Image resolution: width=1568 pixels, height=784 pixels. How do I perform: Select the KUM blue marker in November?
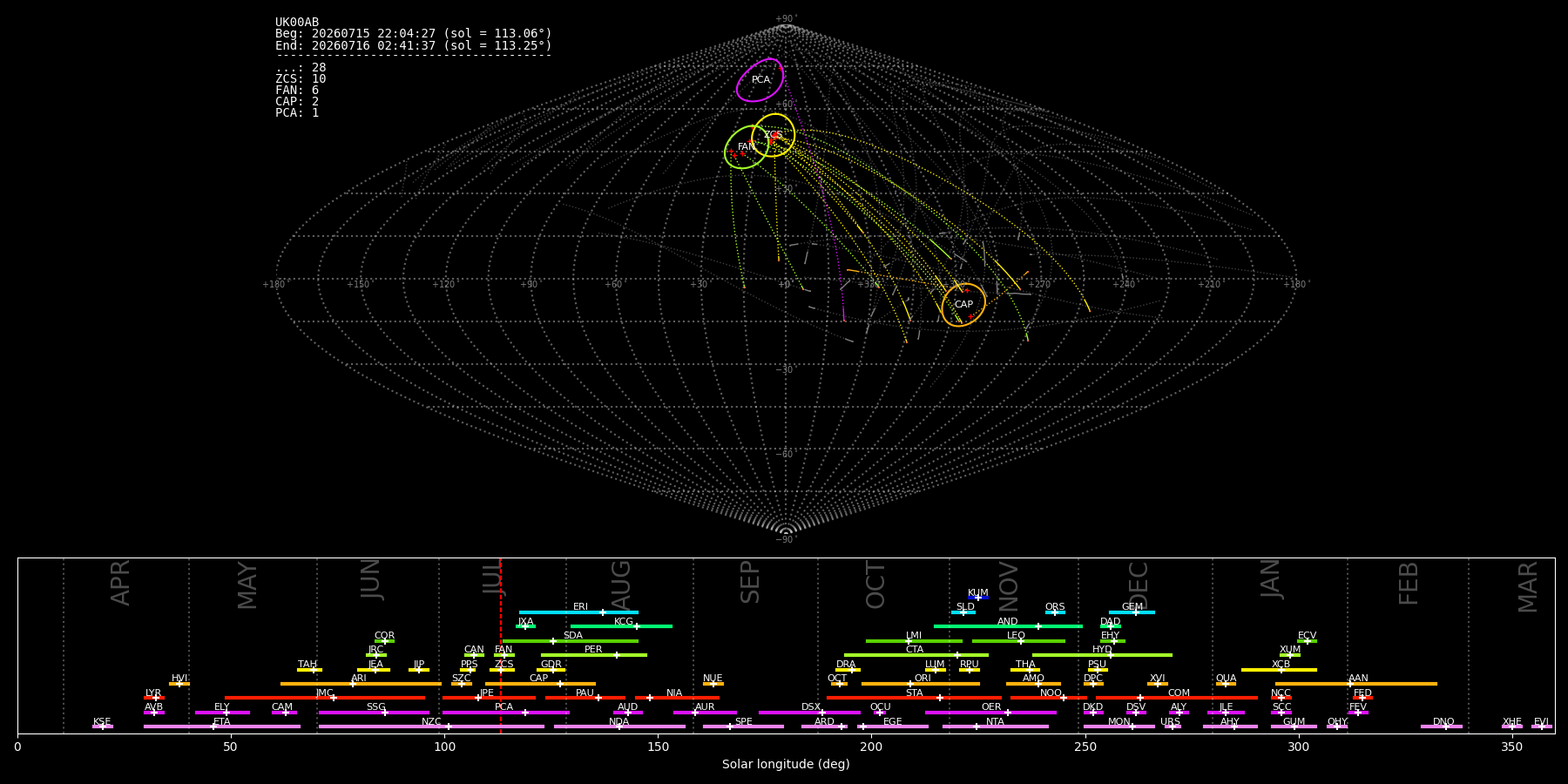tap(978, 598)
